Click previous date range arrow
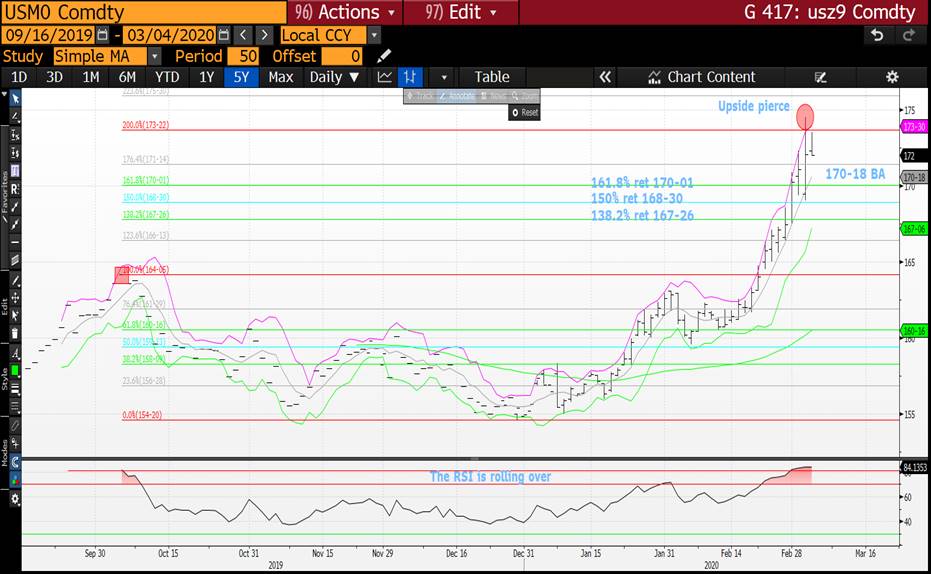The height and width of the screenshot is (574, 931). [x=243, y=36]
